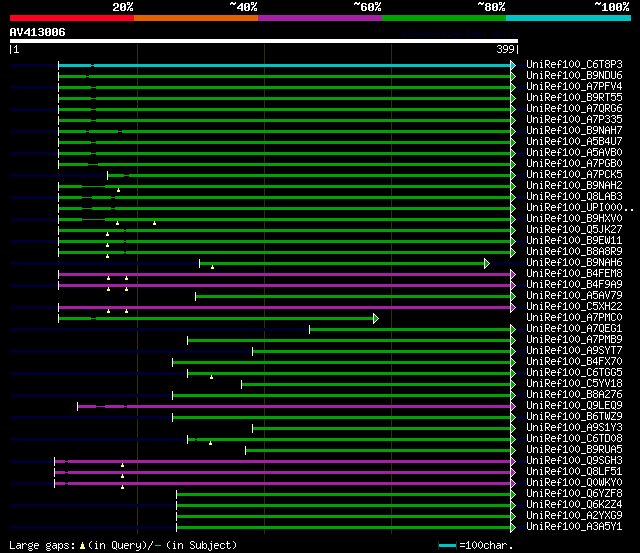Click UniRef100_B9NAH2 label
This screenshot has width=640, height=553.
pyautogui.click(x=574, y=186)
